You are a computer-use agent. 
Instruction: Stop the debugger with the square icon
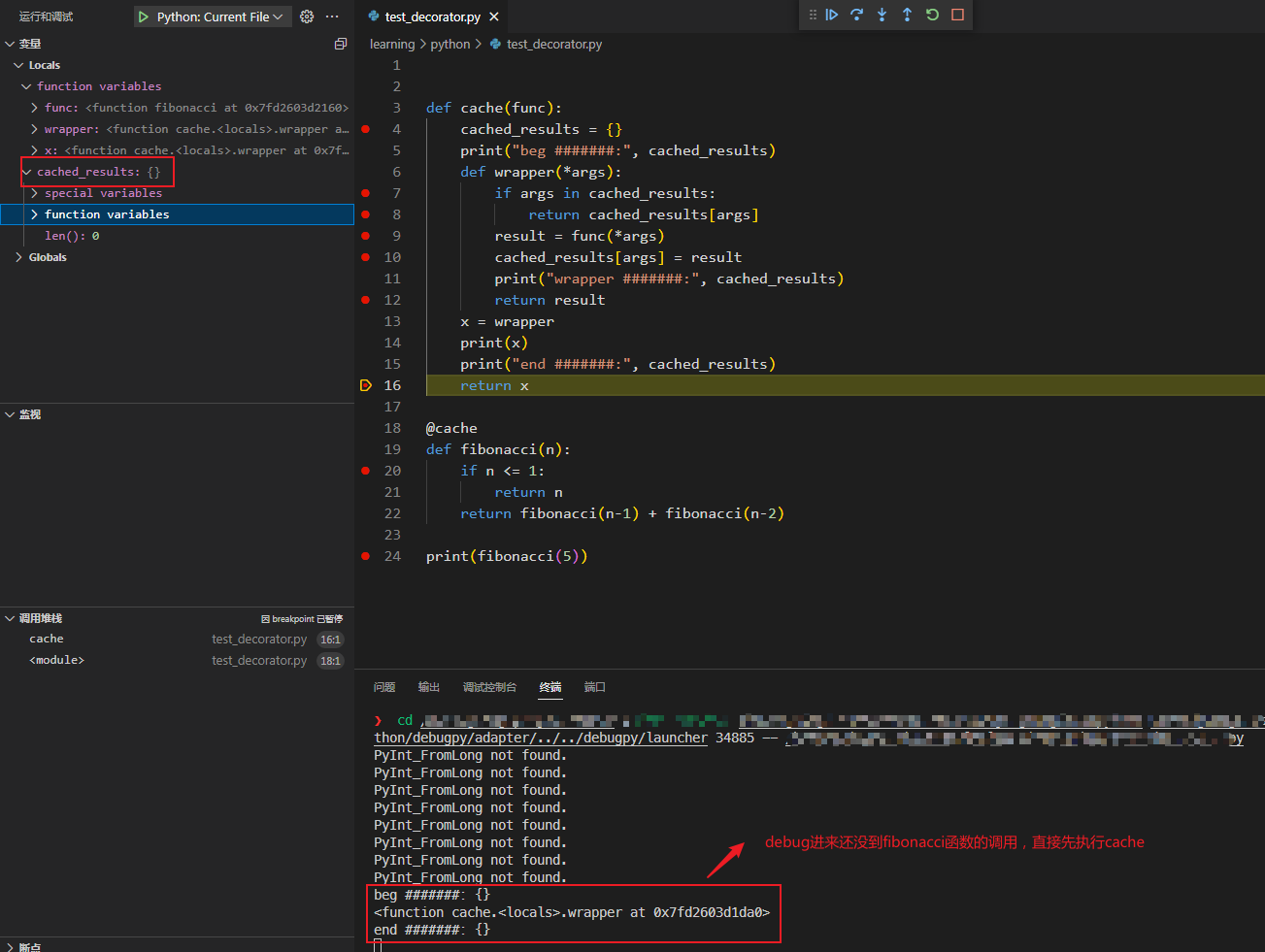957,15
